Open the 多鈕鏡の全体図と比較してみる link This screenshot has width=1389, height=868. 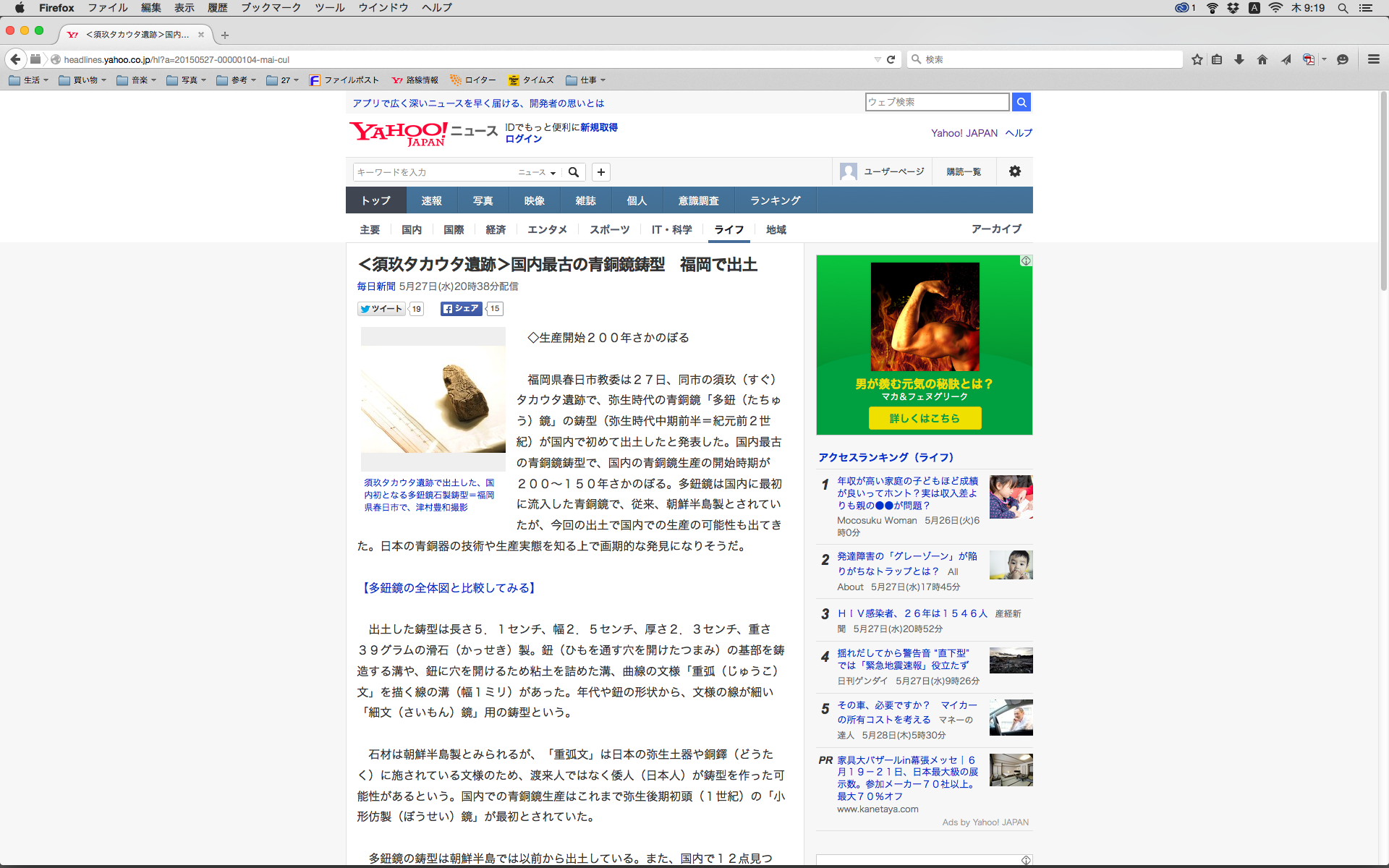click(x=449, y=588)
